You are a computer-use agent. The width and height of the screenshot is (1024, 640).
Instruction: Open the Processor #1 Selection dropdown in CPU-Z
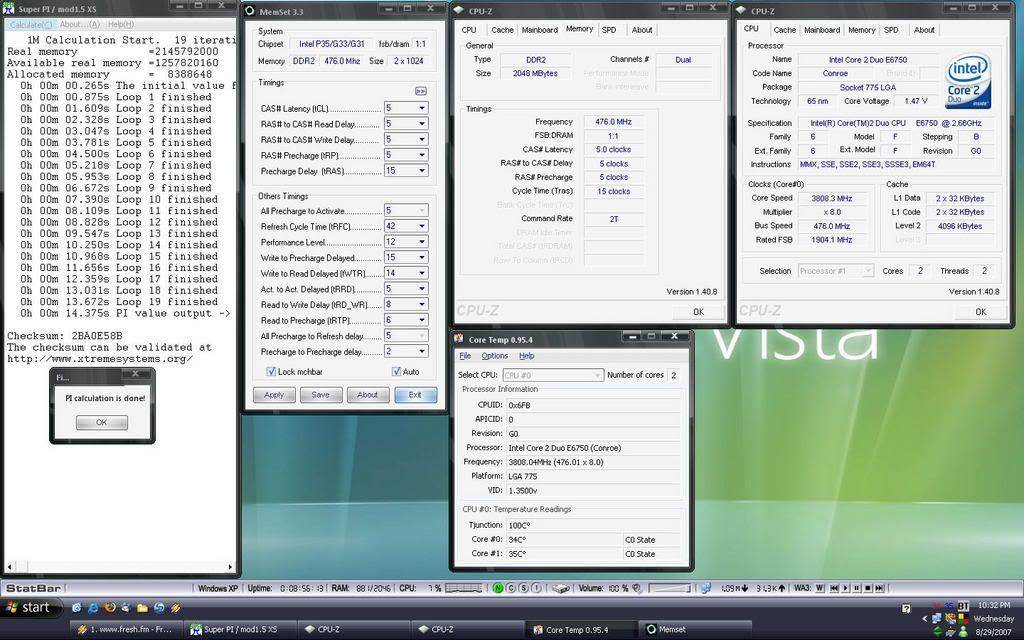835,271
